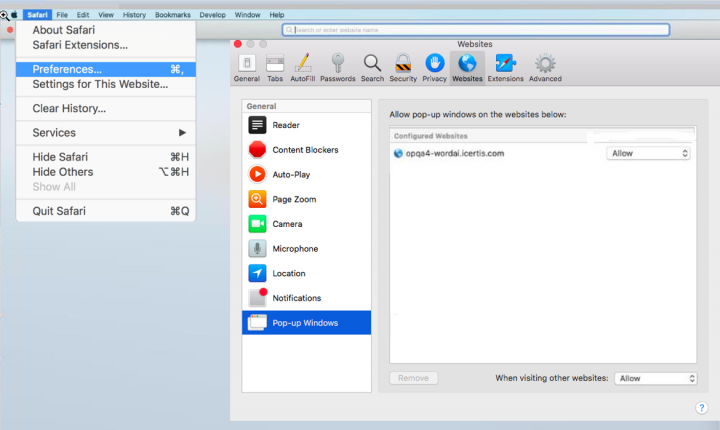Choose Hide Others
The image size is (720, 430).
pos(106,172)
